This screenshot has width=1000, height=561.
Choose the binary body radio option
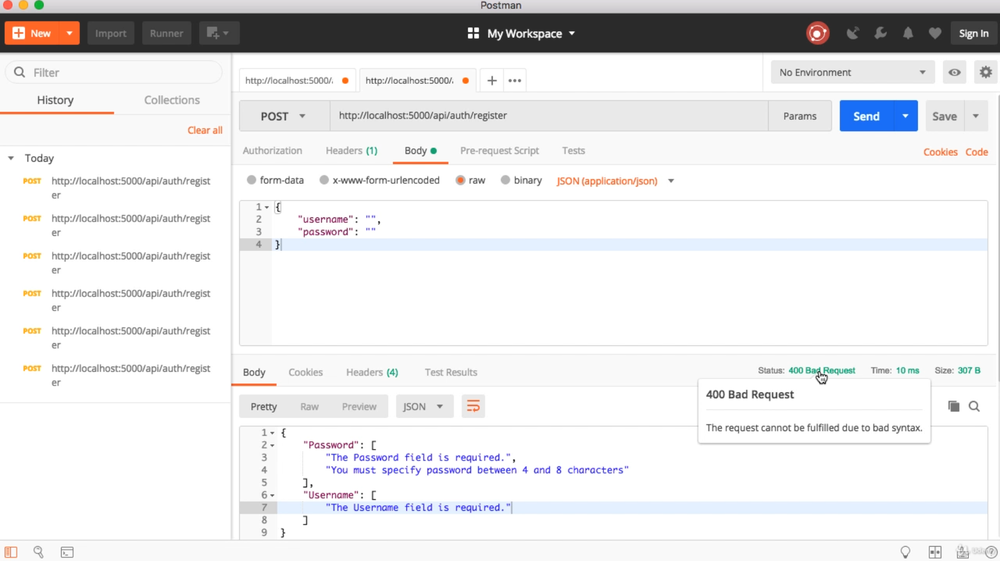505,181
